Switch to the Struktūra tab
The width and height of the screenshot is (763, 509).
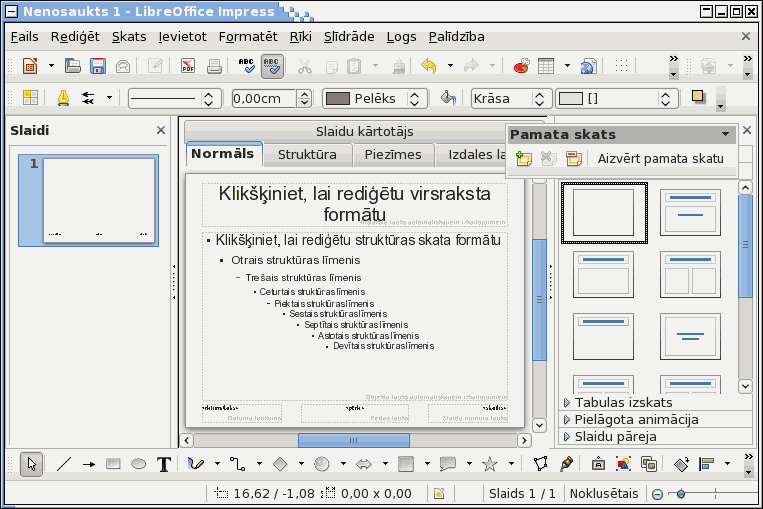[307, 155]
